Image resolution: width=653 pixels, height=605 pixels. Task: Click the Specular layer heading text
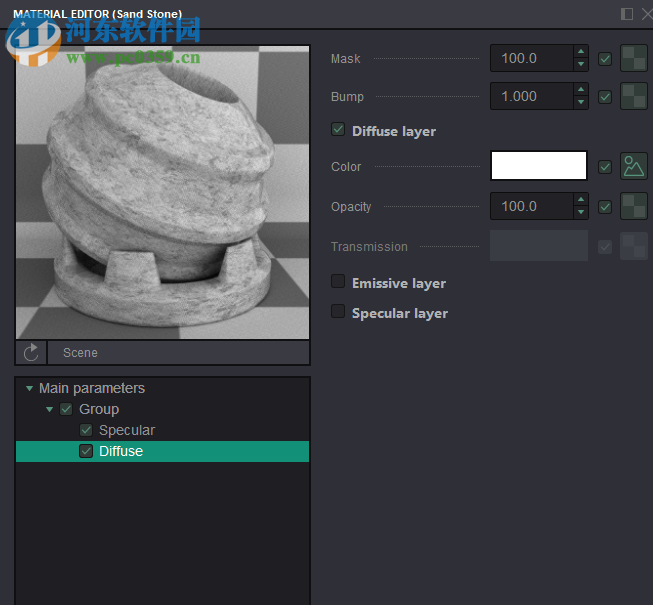coord(400,314)
